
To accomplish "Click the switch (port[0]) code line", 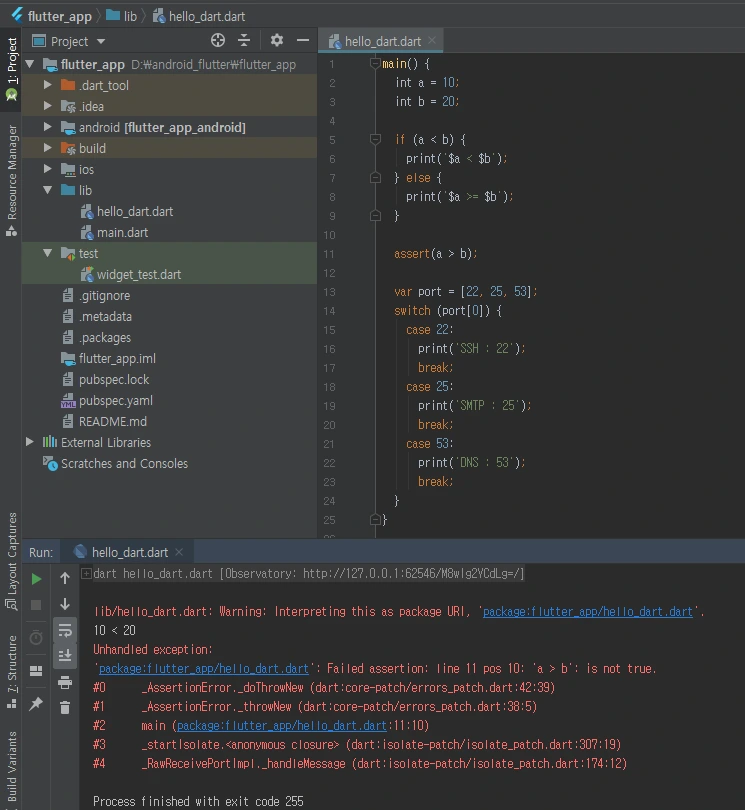I will (x=447, y=310).
